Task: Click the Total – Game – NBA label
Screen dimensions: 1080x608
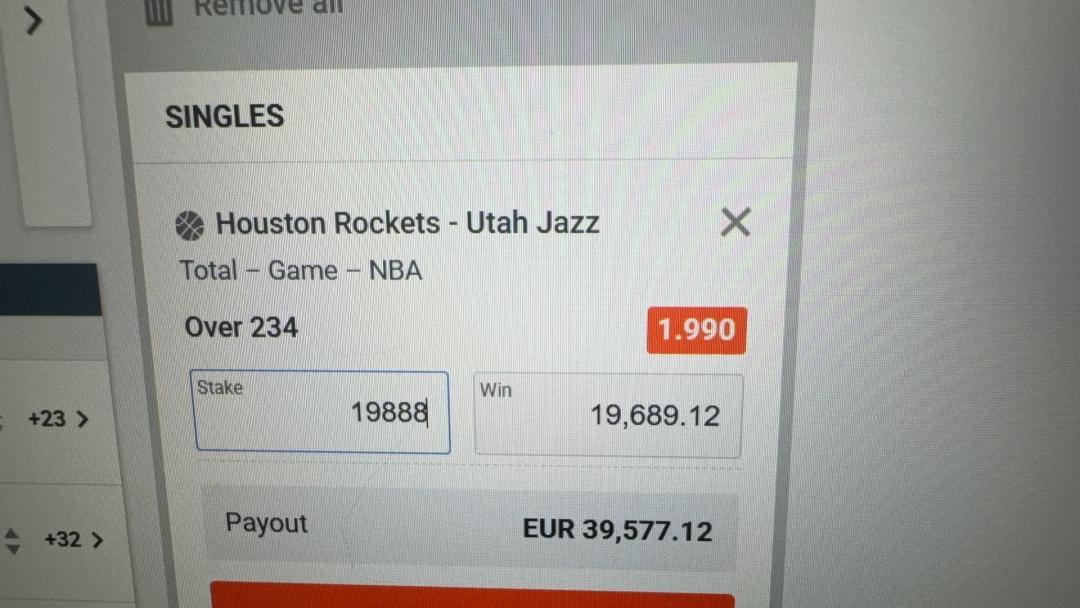Action: click(300, 271)
